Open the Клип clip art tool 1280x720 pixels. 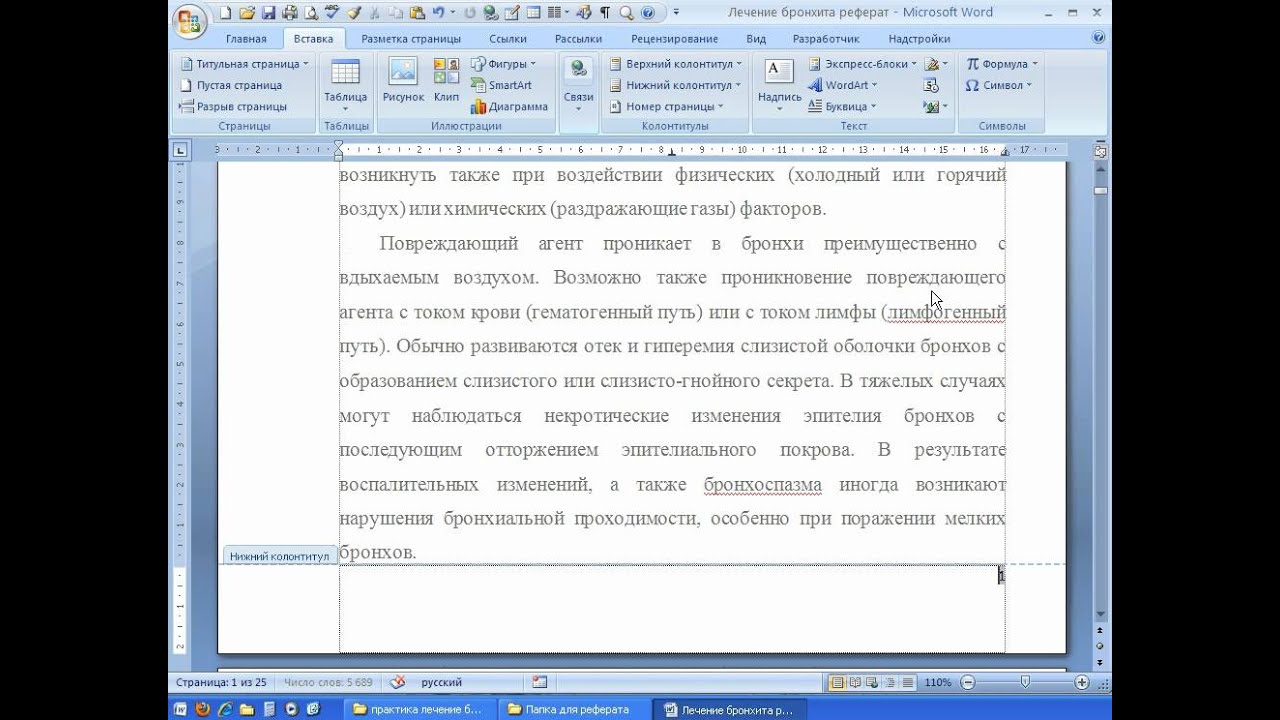point(446,80)
